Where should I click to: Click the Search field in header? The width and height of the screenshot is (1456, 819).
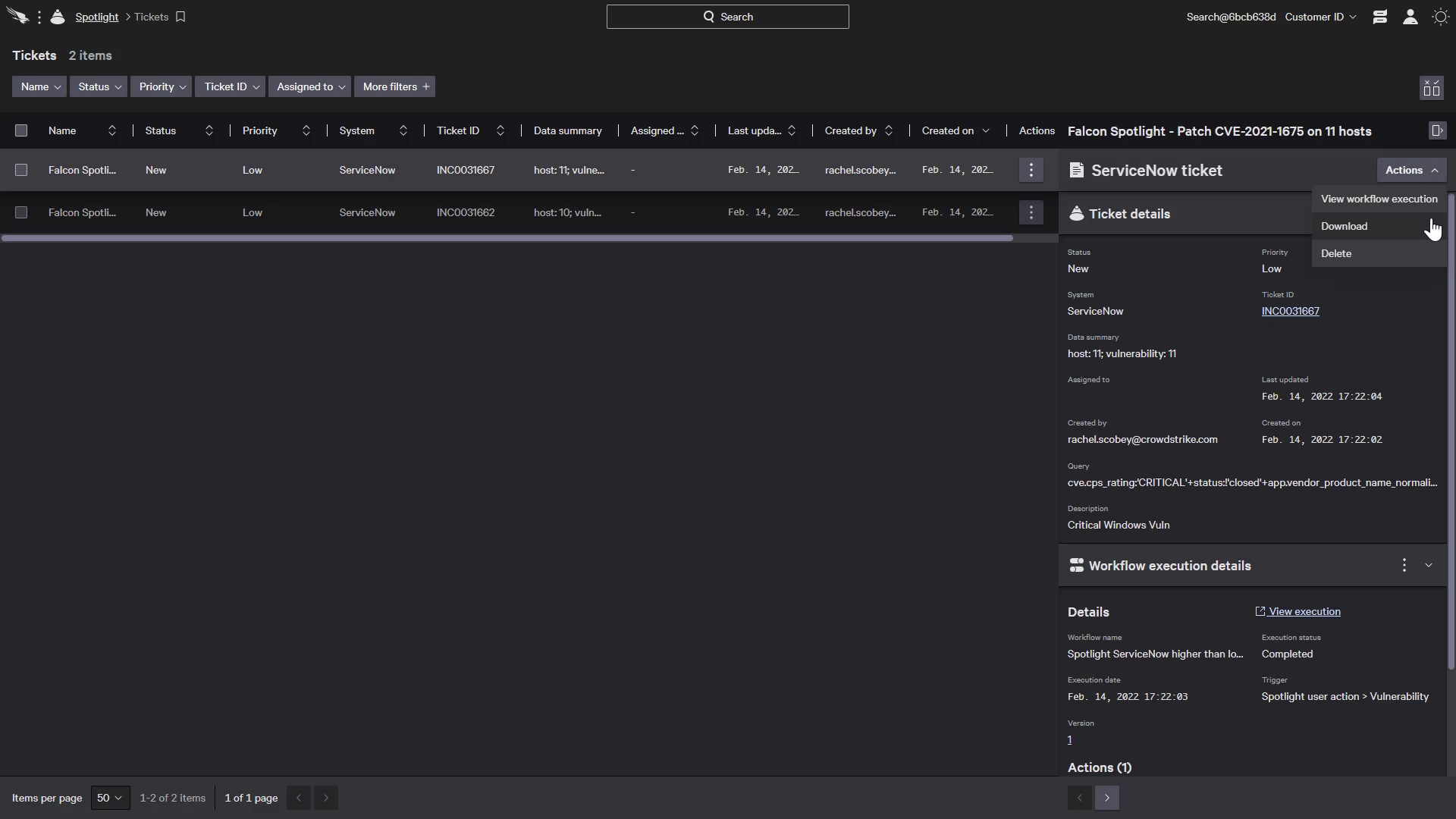pyautogui.click(x=728, y=17)
